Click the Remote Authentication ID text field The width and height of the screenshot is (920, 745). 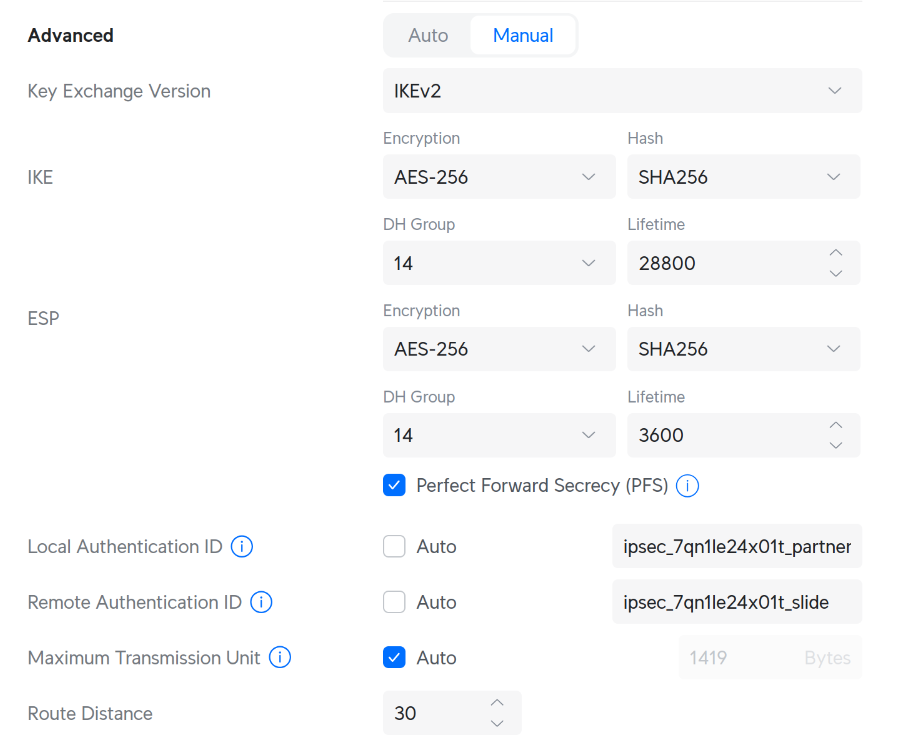(x=737, y=602)
